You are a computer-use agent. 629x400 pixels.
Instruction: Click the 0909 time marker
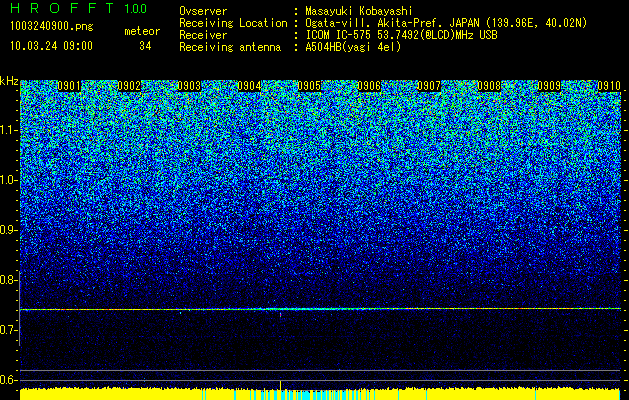(549, 86)
